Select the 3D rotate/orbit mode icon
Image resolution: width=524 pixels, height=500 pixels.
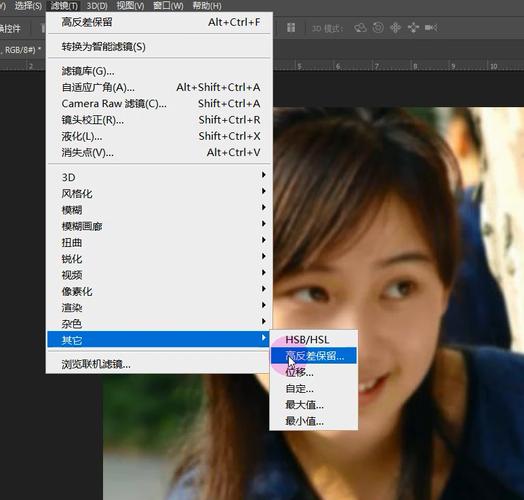[360, 28]
